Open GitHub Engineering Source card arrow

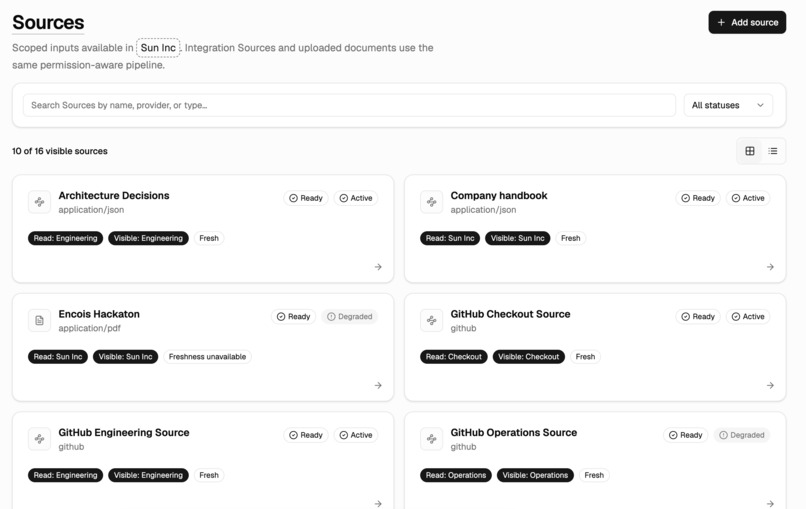coord(378,503)
